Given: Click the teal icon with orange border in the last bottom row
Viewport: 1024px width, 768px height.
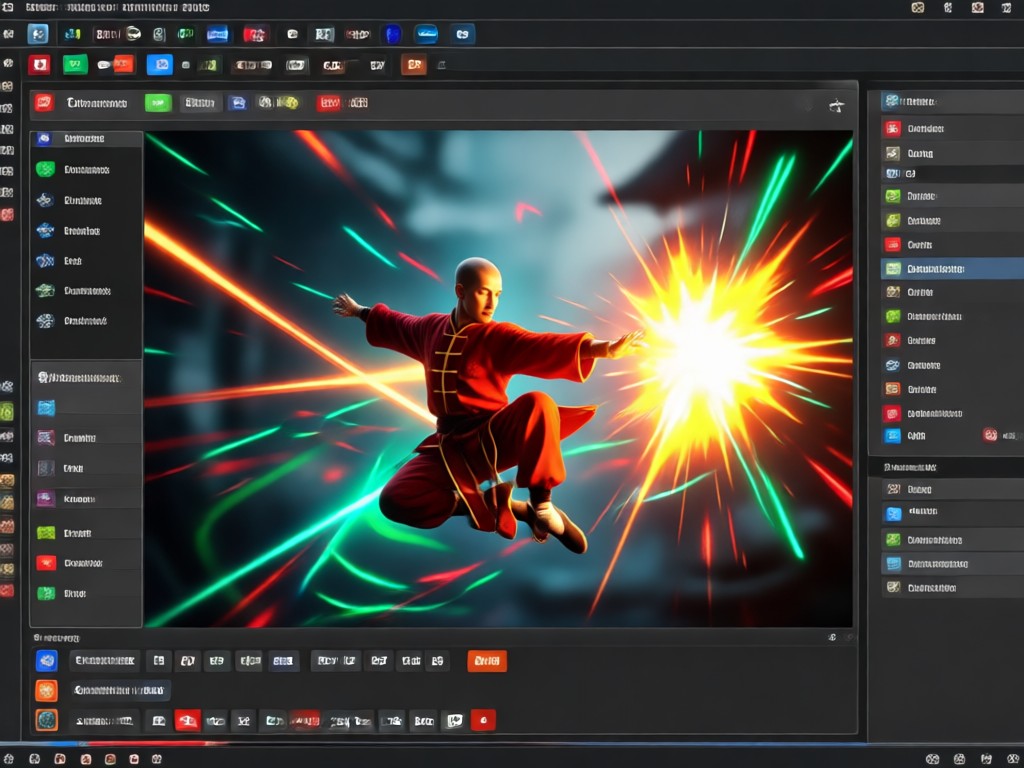Looking at the screenshot, I should click(x=46, y=720).
